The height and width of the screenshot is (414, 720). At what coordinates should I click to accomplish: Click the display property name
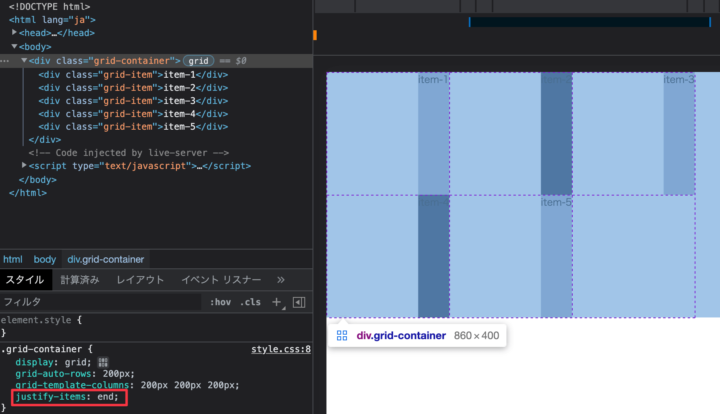[34, 362]
